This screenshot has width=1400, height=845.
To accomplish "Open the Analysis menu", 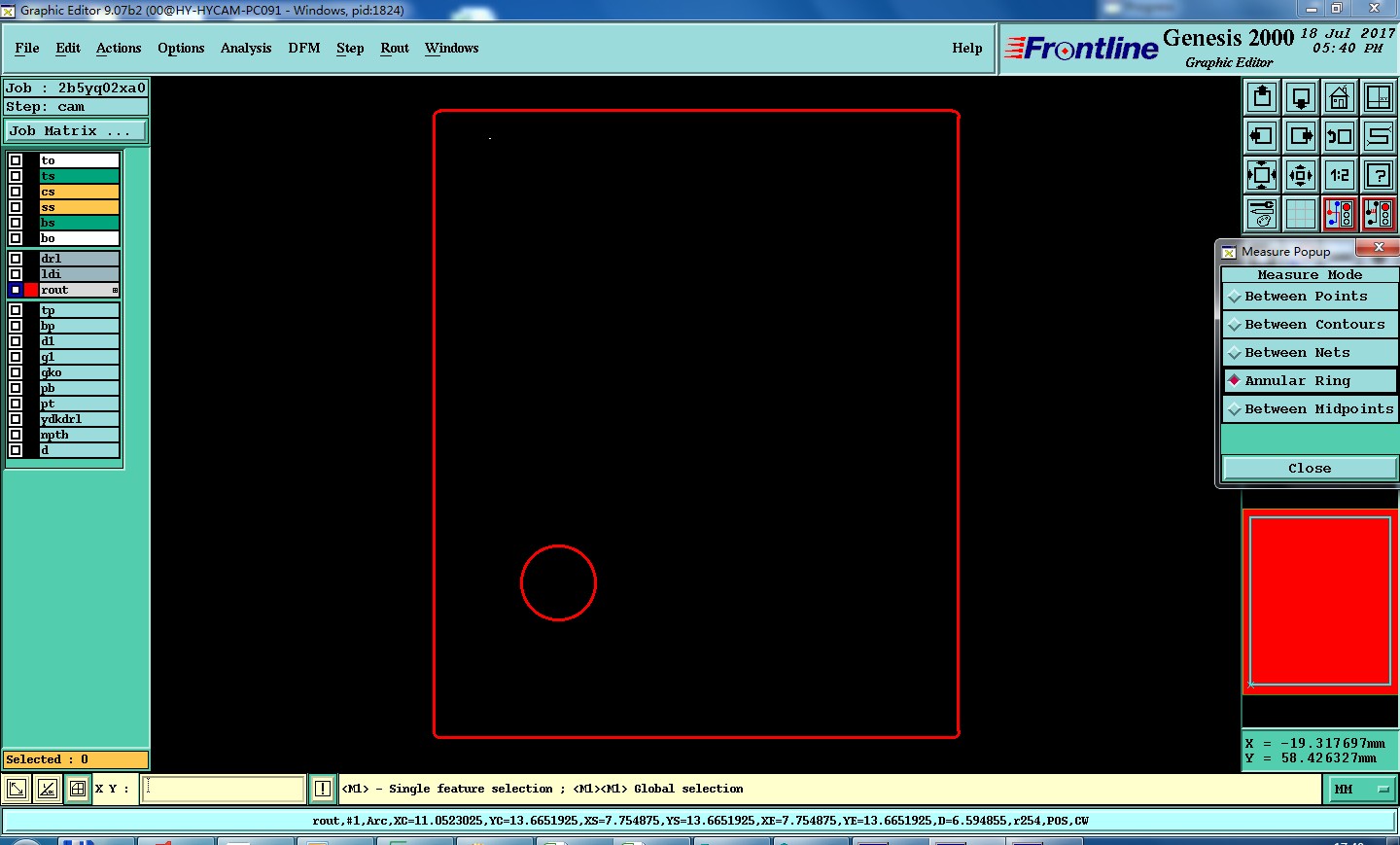I will (246, 48).
